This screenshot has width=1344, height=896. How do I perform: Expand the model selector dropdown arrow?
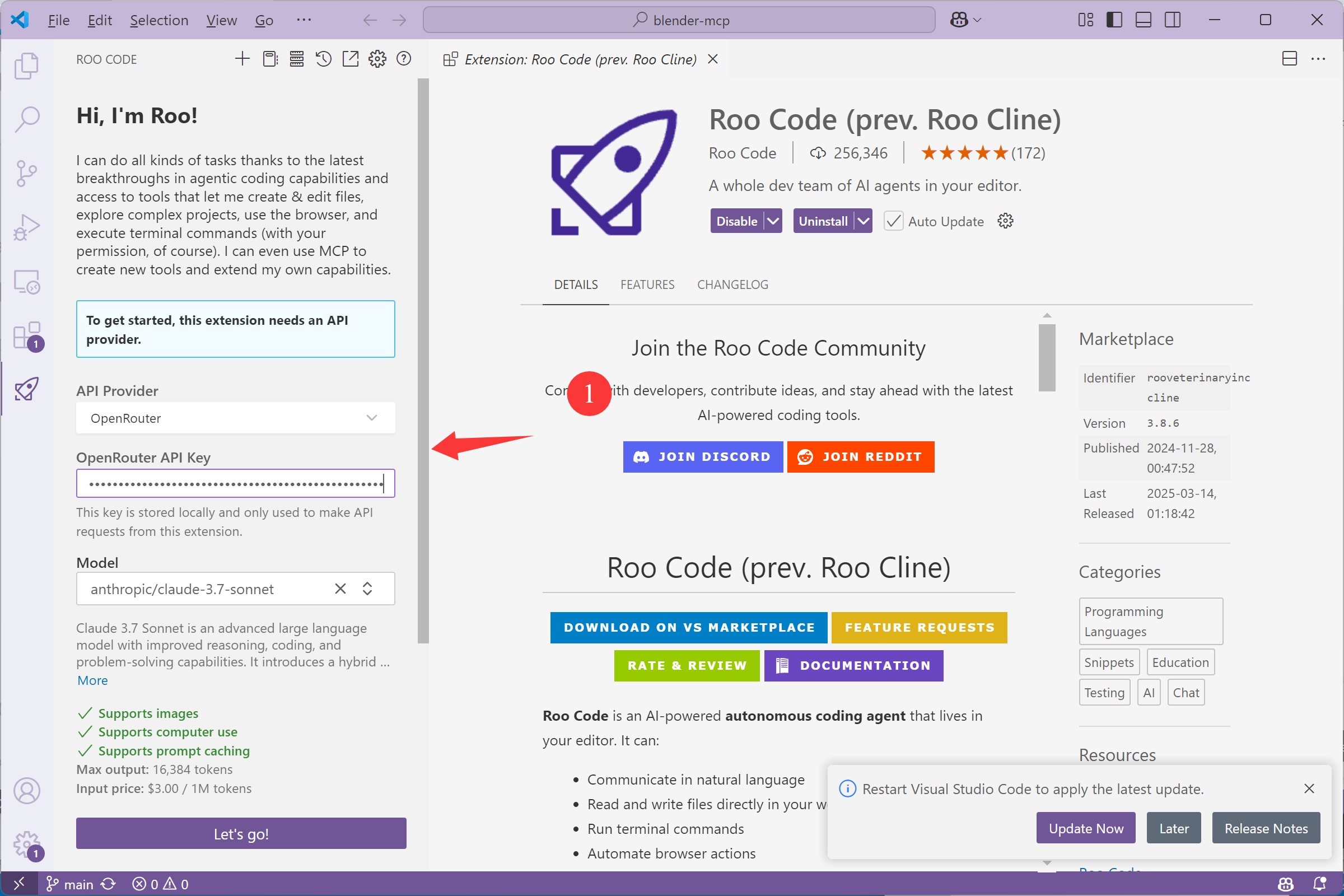coord(368,588)
